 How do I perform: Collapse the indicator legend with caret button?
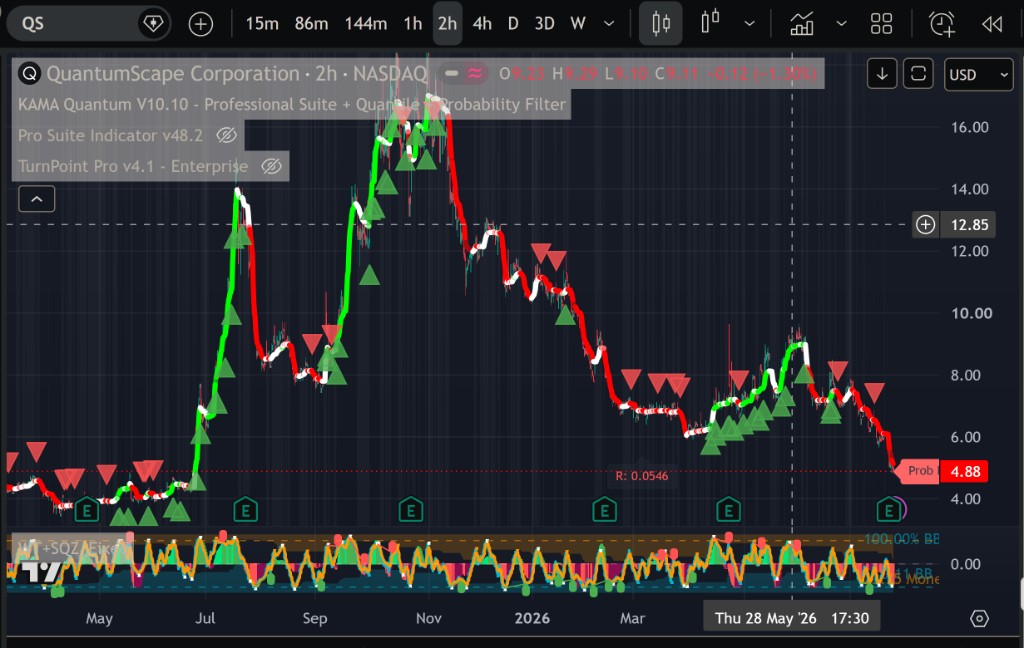click(x=37, y=199)
